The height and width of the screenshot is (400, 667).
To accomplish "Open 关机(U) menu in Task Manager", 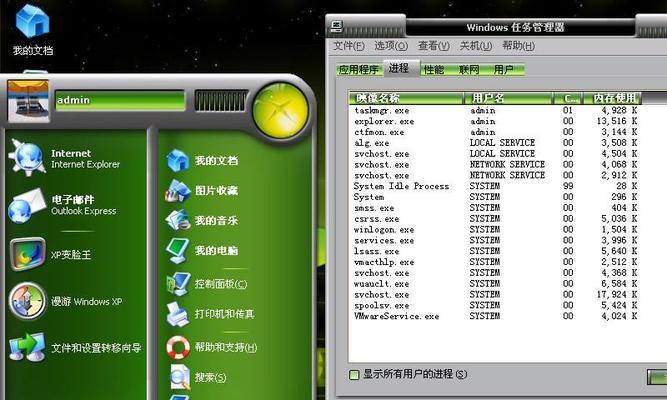I will click(476, 46).
